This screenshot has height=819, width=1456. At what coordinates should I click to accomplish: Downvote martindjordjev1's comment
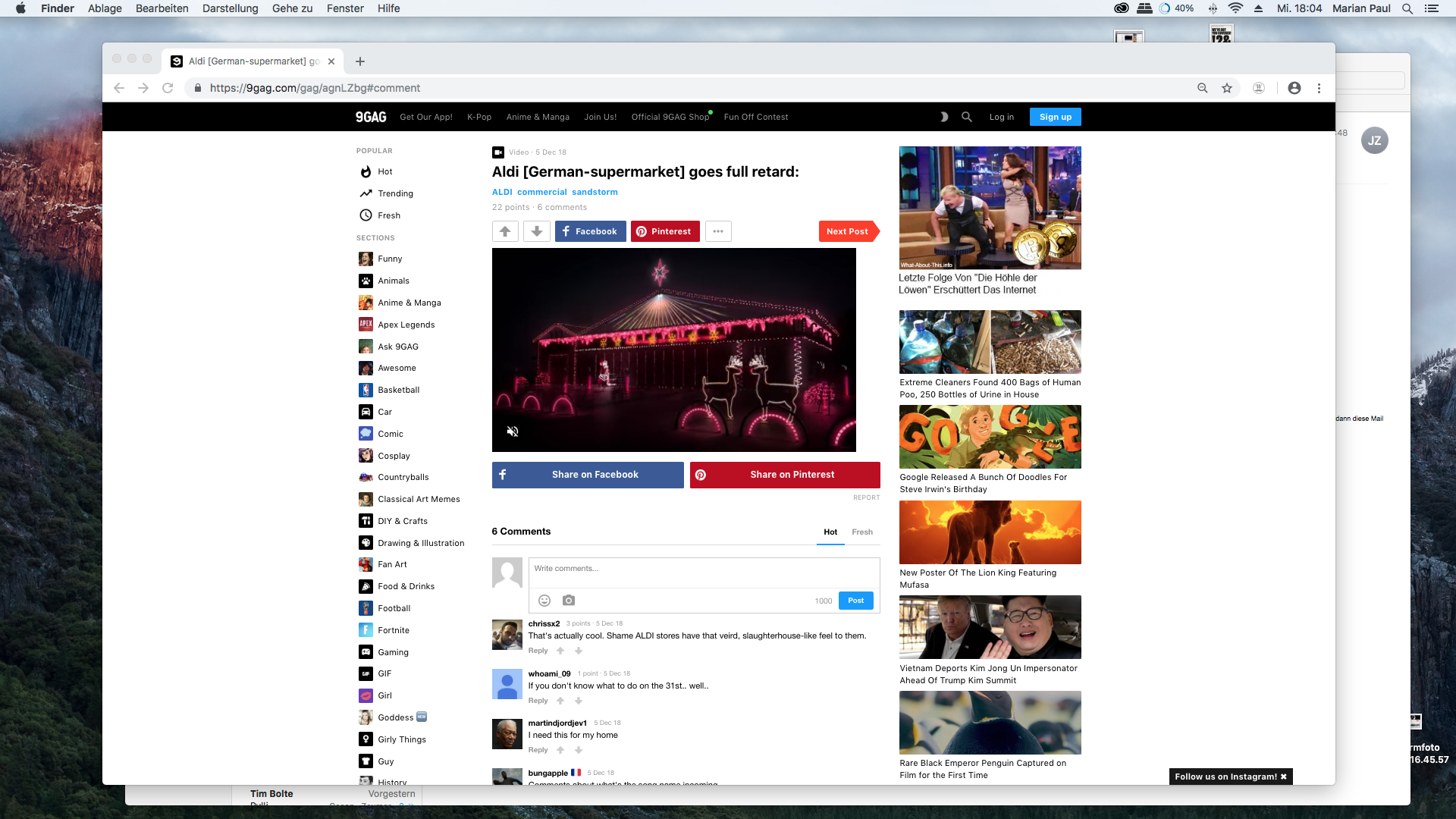(579, 750)
